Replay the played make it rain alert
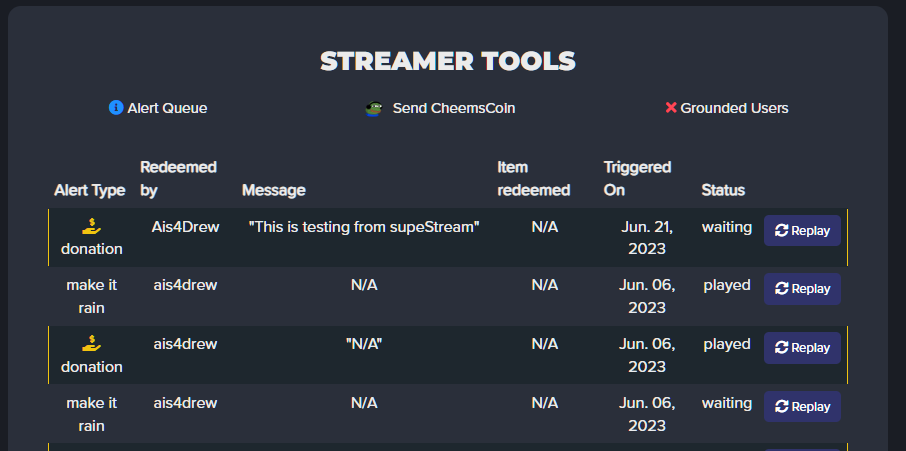 802,289
